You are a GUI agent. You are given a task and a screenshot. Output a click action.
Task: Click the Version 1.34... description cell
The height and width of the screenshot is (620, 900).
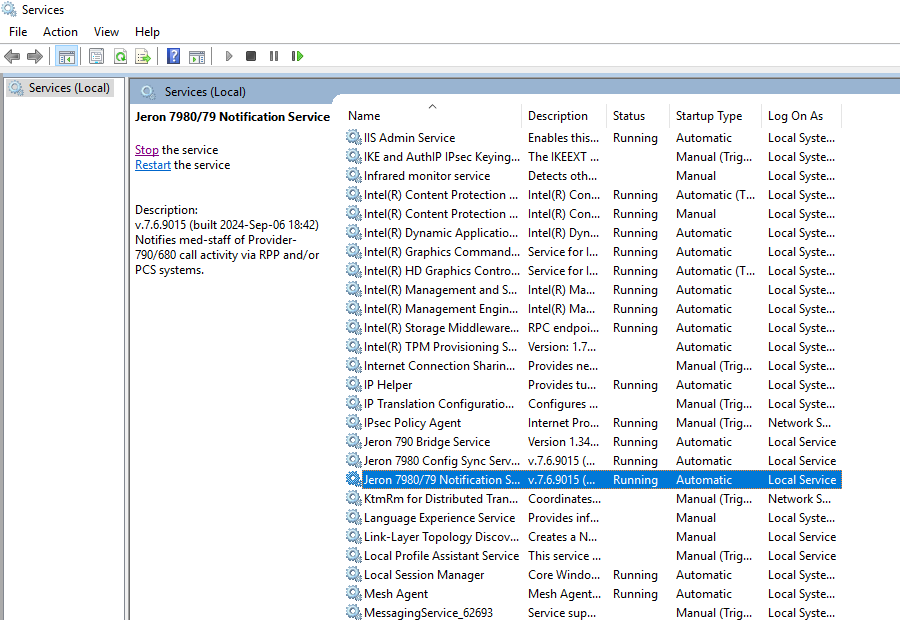pos(563,441)
